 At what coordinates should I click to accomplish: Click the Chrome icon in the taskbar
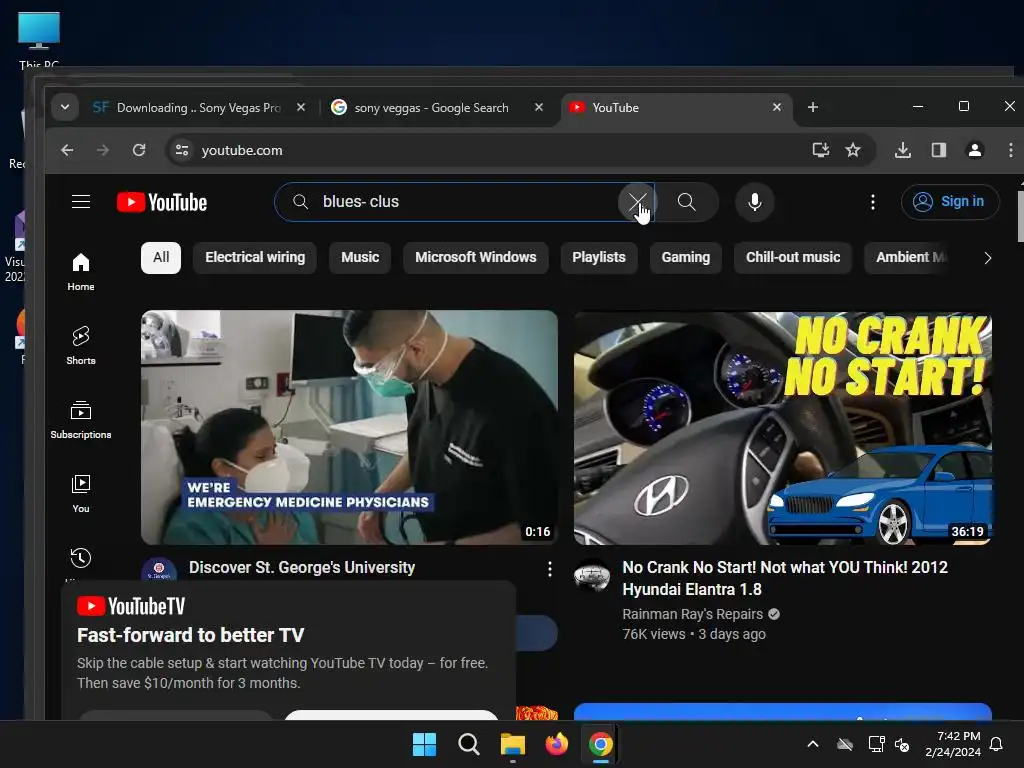click(x=600, y=744)
